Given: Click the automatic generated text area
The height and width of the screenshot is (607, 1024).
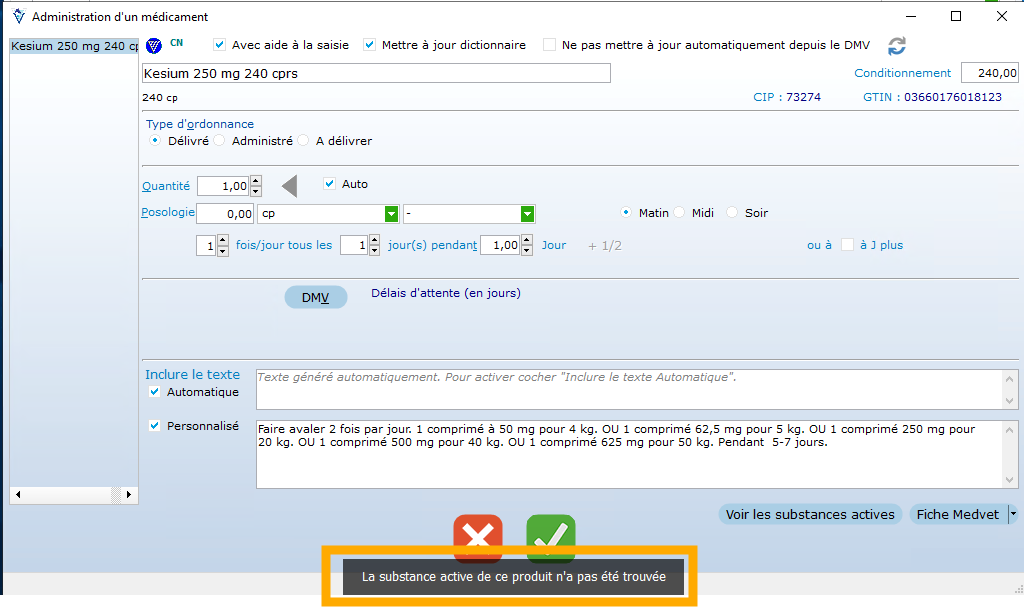Looking at the screenshot, I should [x=630, y=389].
